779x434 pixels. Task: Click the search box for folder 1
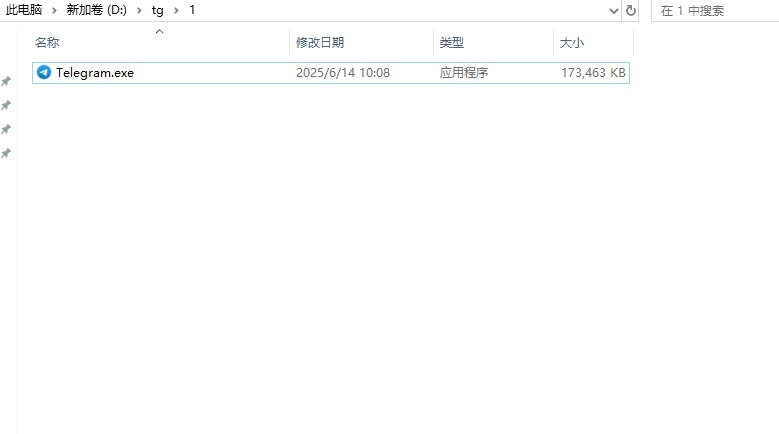[x=715, y=10]
